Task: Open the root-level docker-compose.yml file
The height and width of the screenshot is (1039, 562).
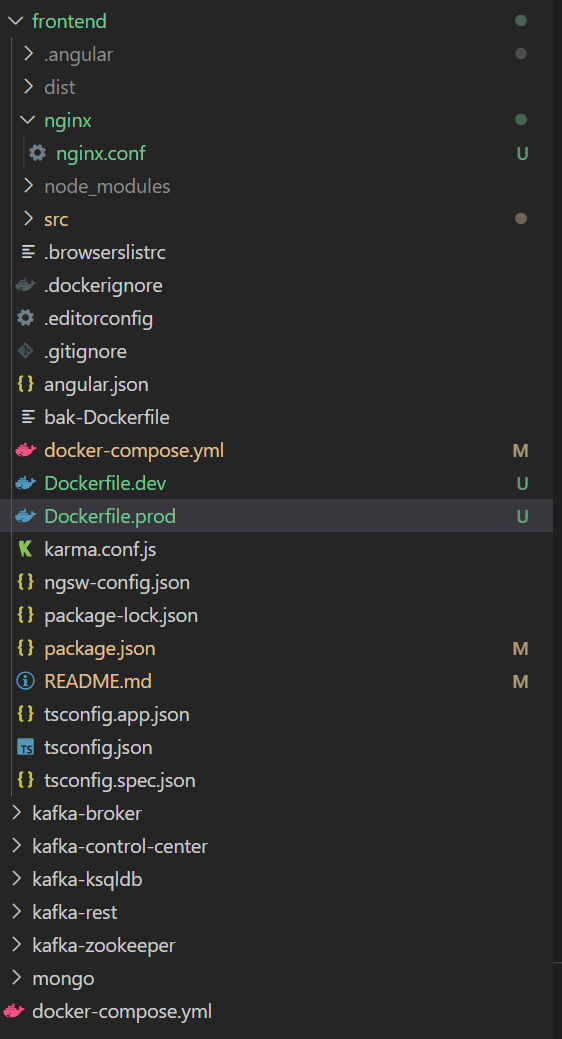Action: click(122, 1012)
